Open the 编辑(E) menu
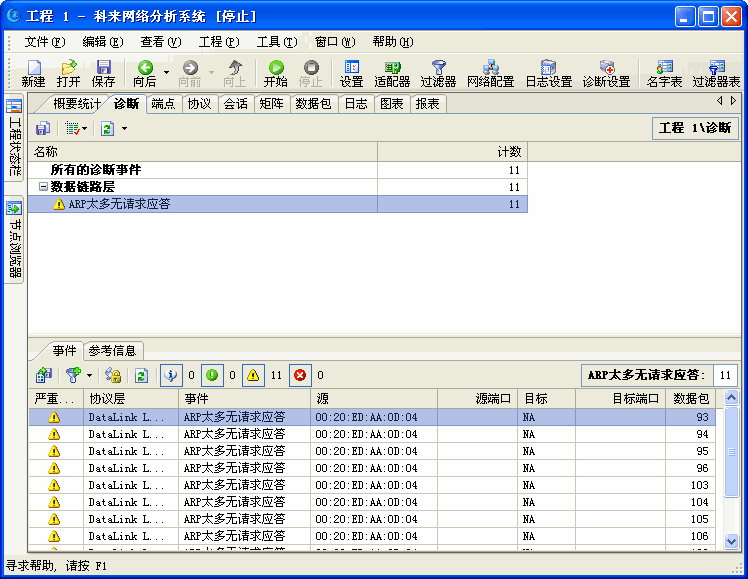The width and height of the screenshot is (748, 579). pyautogui.click(x=103, y=42)
